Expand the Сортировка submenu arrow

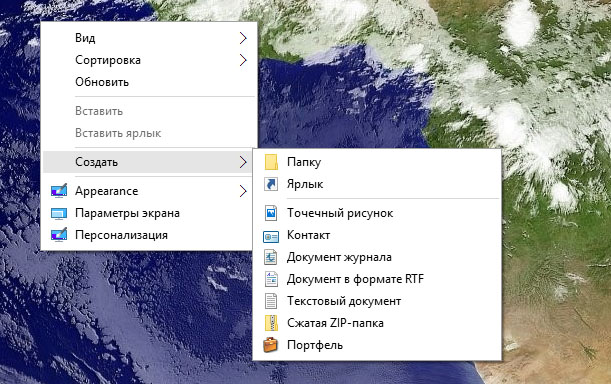point(243,60)
